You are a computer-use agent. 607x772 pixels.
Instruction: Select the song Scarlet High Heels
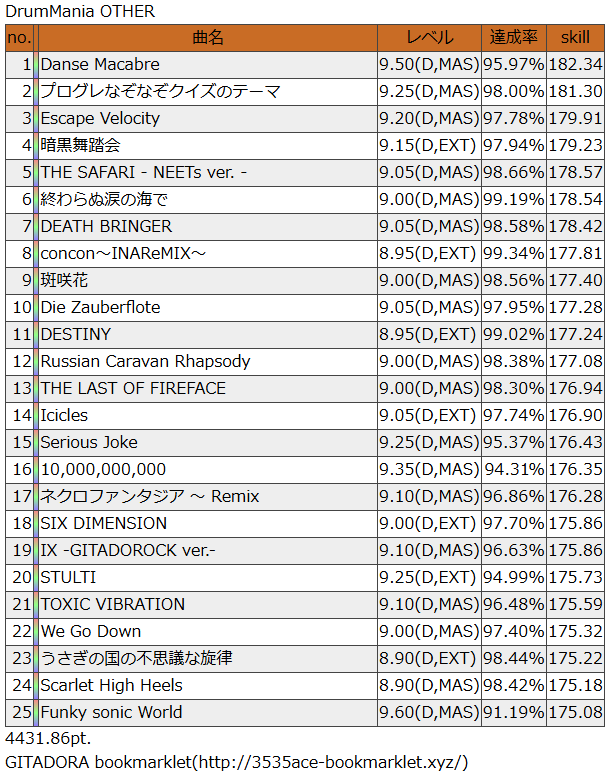[111, 685]
